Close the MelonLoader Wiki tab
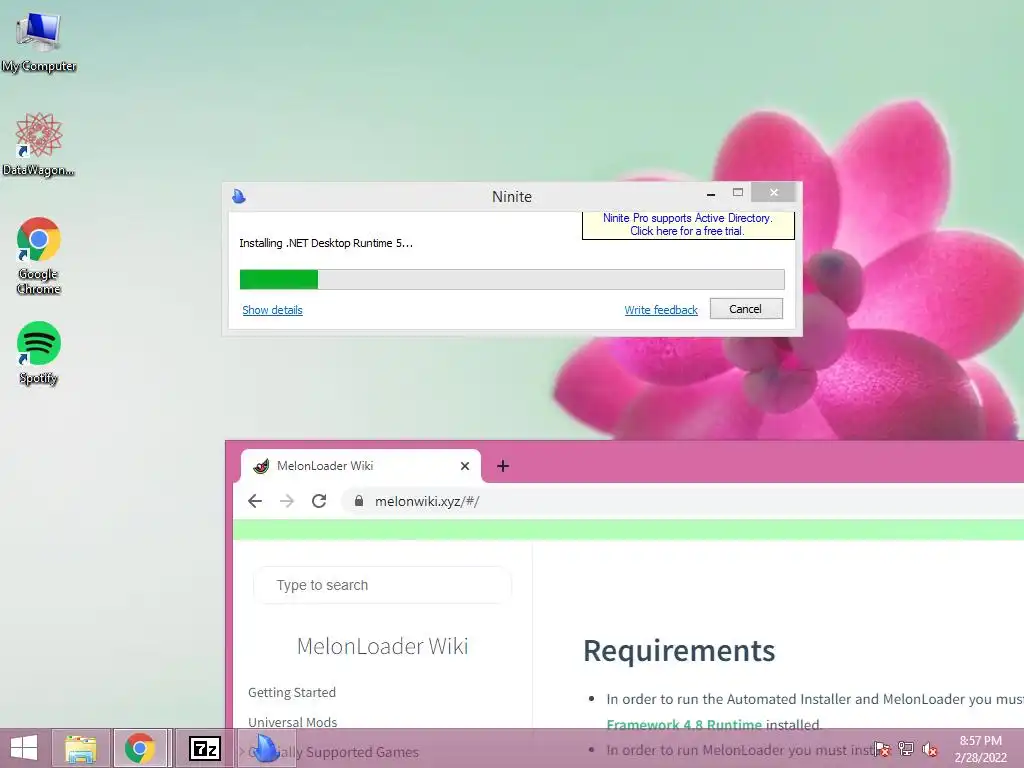The height and width of the screenshot is (768, 1024). [x=465, y=466]
